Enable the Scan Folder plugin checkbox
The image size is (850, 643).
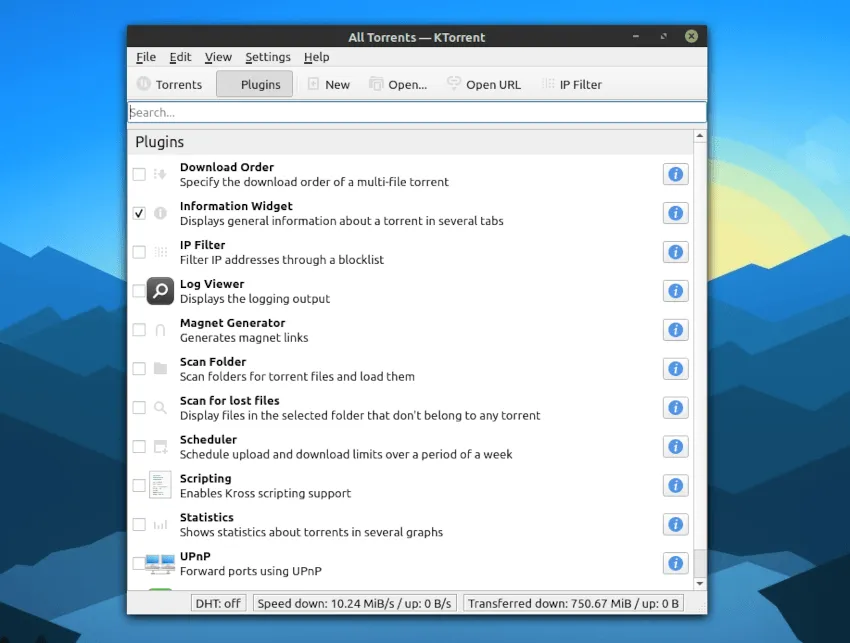(x=139, y=369)
